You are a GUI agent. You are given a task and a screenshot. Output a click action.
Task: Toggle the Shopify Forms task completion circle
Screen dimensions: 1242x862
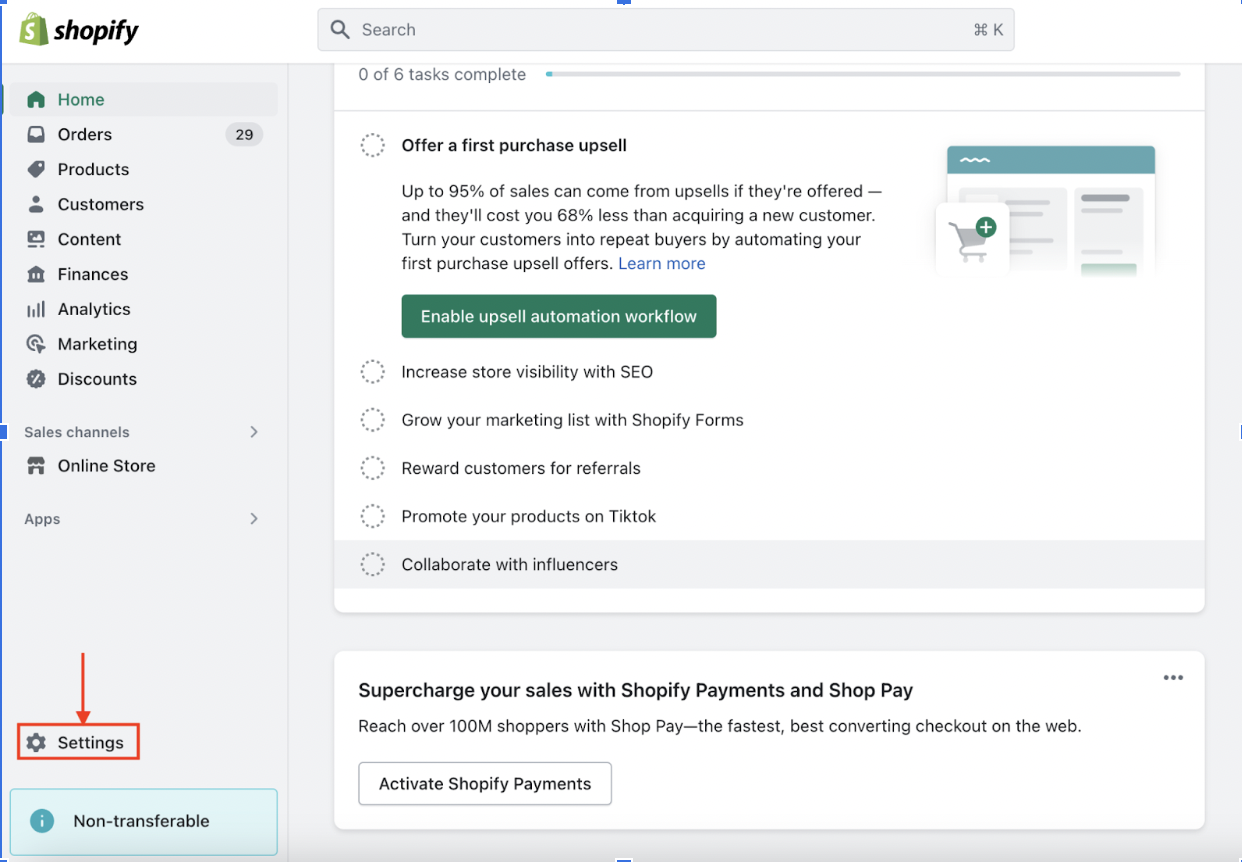pyautogui.click(x=372, y=420)
